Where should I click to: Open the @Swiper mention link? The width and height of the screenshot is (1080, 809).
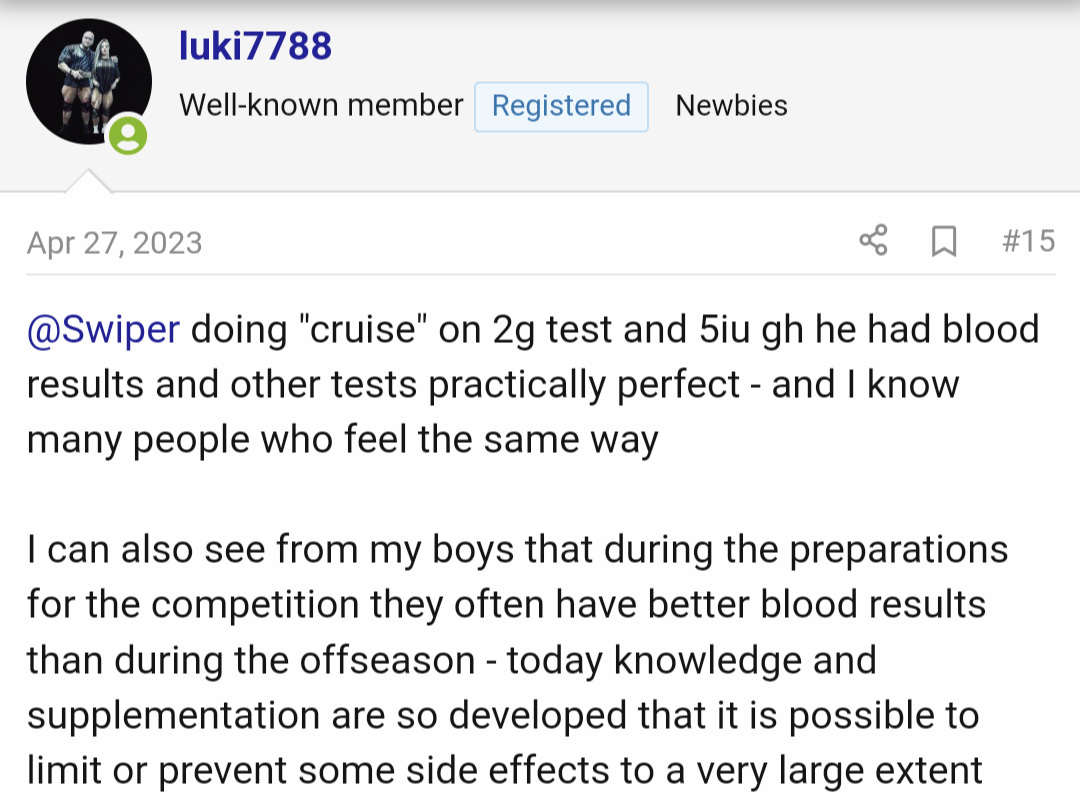[x=103, y=330]
